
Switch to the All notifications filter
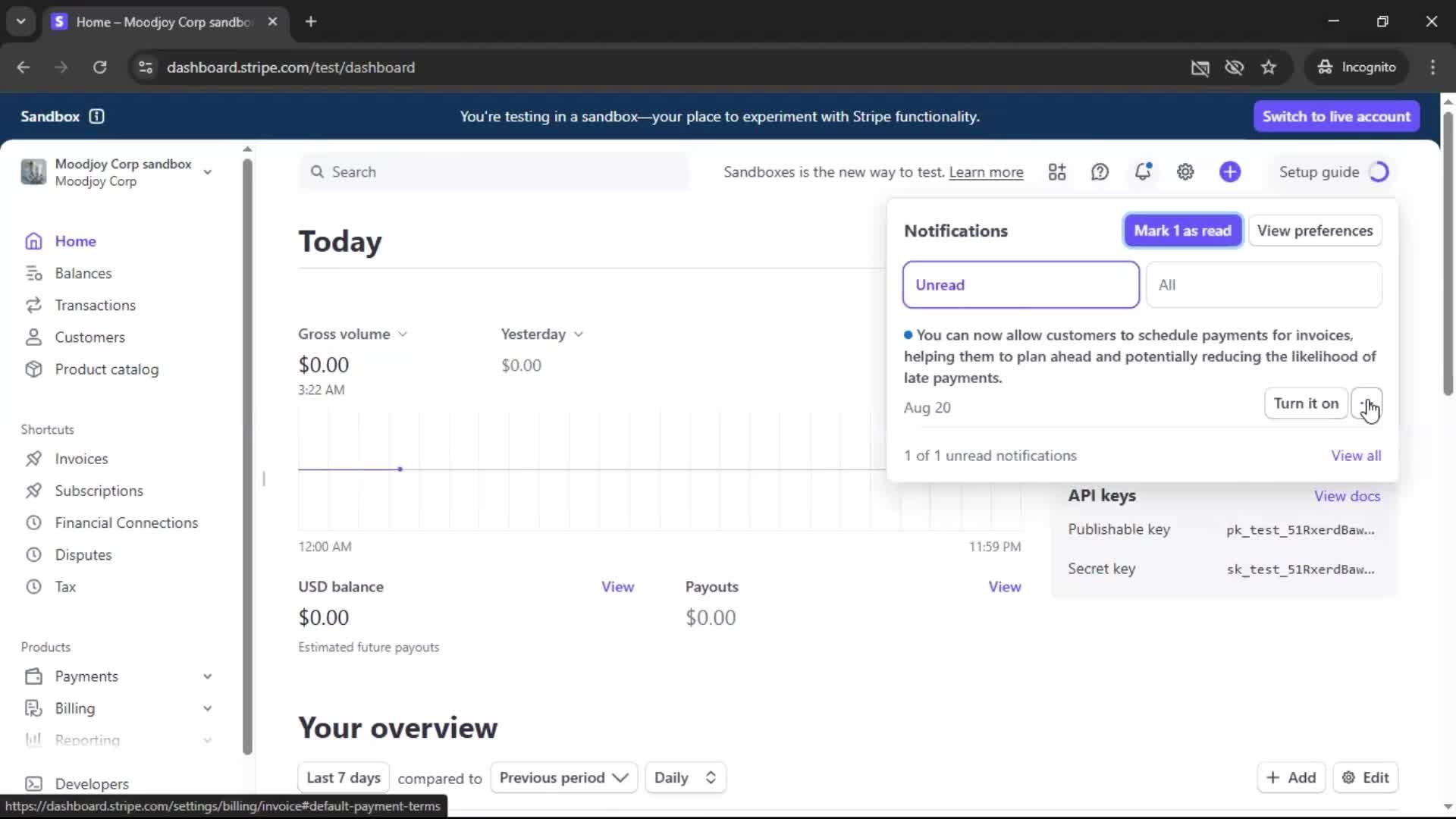[x=1263, y=285]
